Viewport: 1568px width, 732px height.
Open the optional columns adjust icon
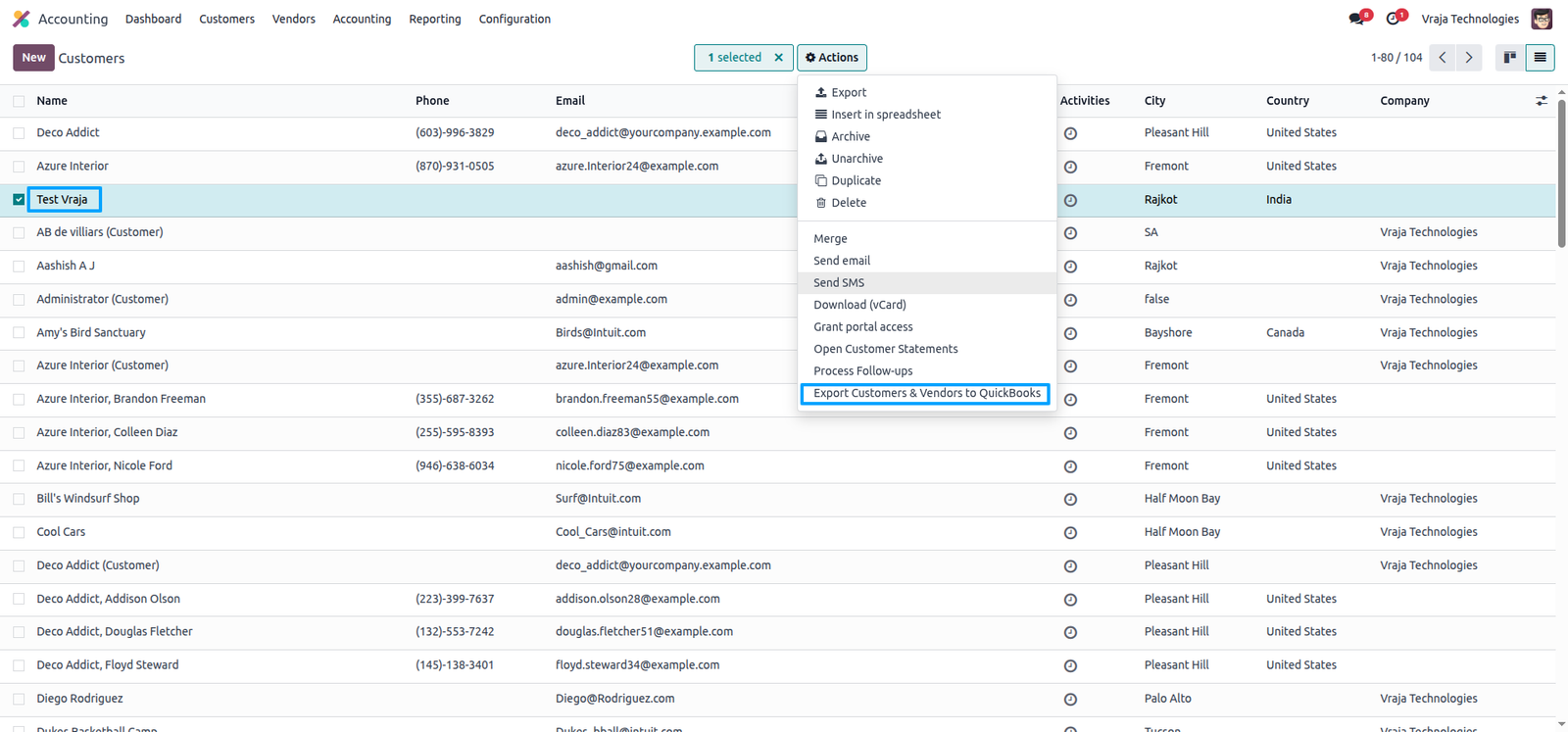tap(1542, 101)
